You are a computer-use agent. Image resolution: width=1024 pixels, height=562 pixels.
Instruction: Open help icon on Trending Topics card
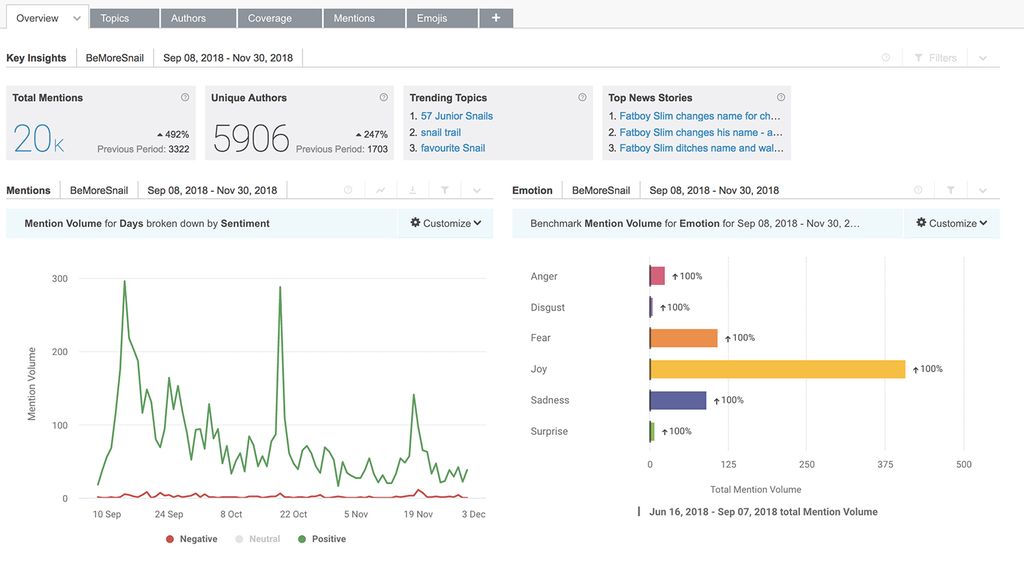click(583, 98)
